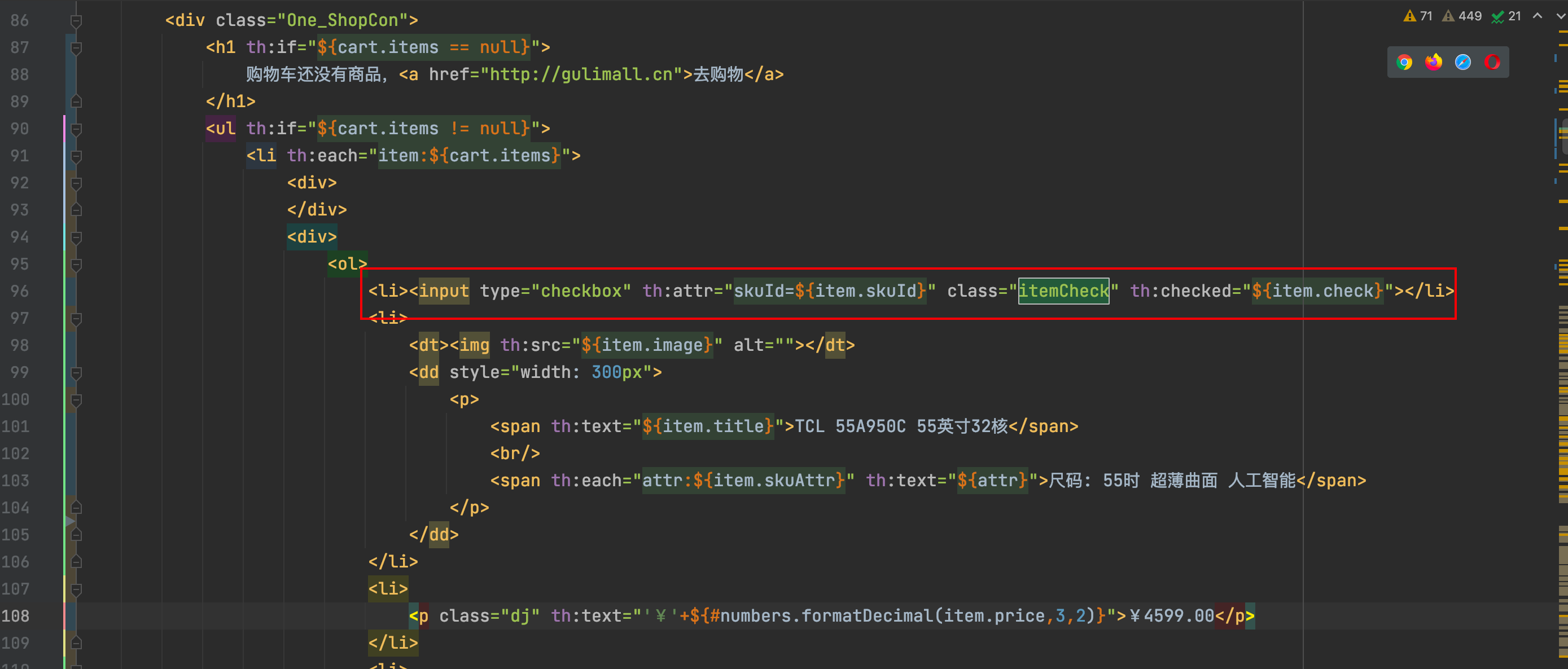
Task: Click the skuId=${item.skuId} attribute value
Action: pyautogui.click(x=830, y=291)
